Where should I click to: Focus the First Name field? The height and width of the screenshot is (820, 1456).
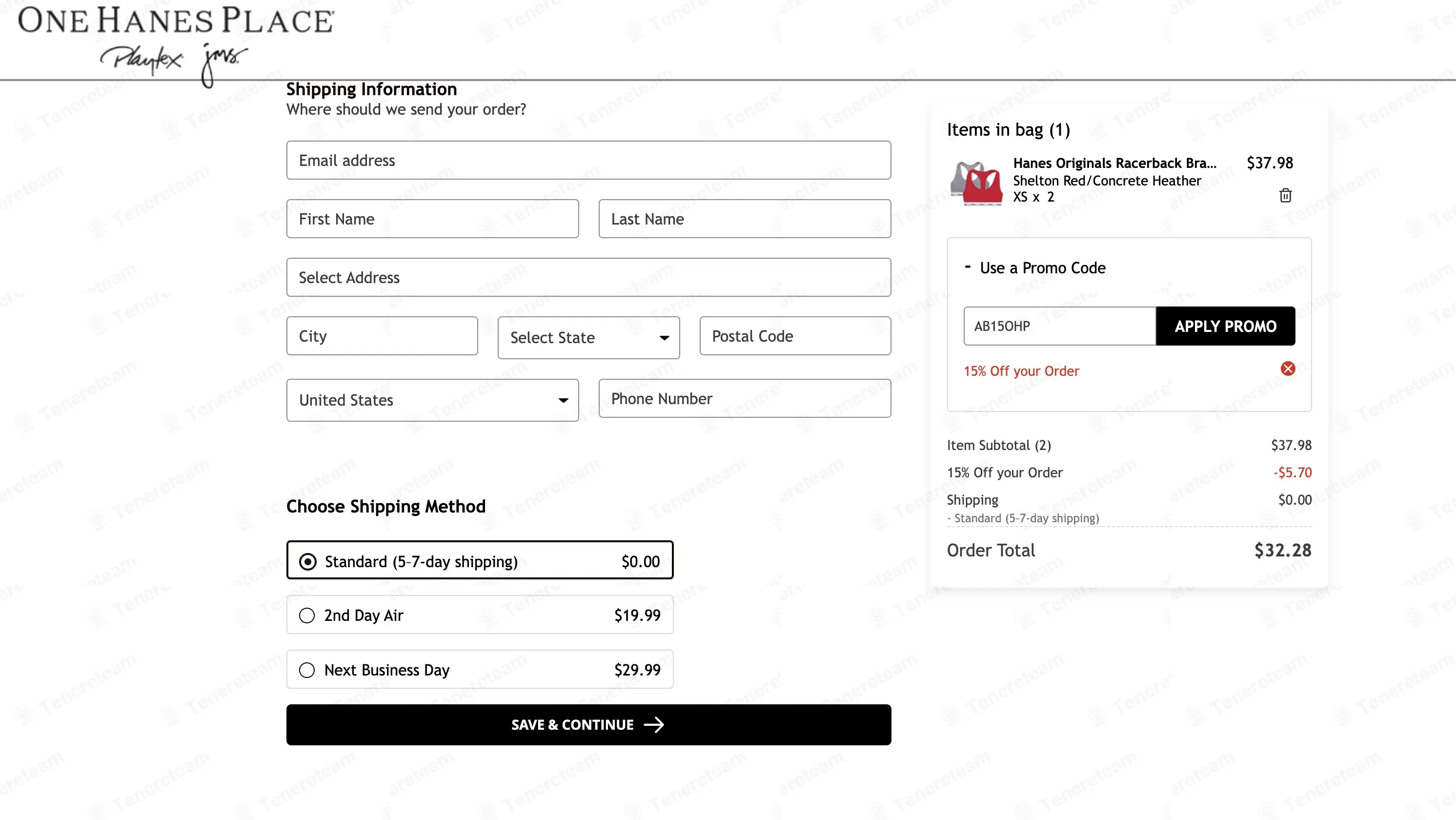[432, 219]
